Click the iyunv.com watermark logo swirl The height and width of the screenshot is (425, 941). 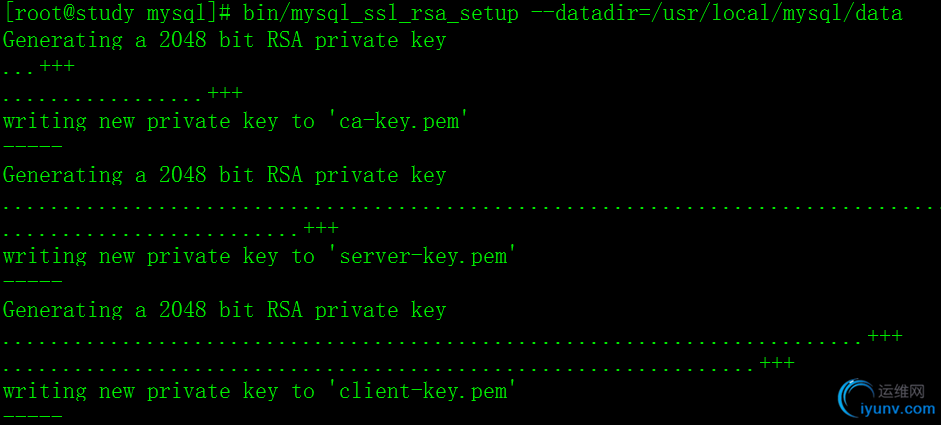click(857, 398)
